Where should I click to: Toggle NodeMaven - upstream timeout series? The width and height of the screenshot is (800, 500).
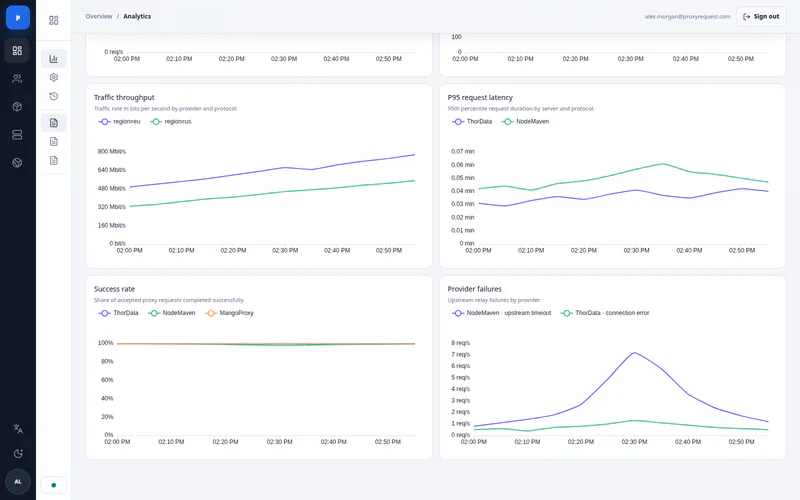tap(502, 313)
